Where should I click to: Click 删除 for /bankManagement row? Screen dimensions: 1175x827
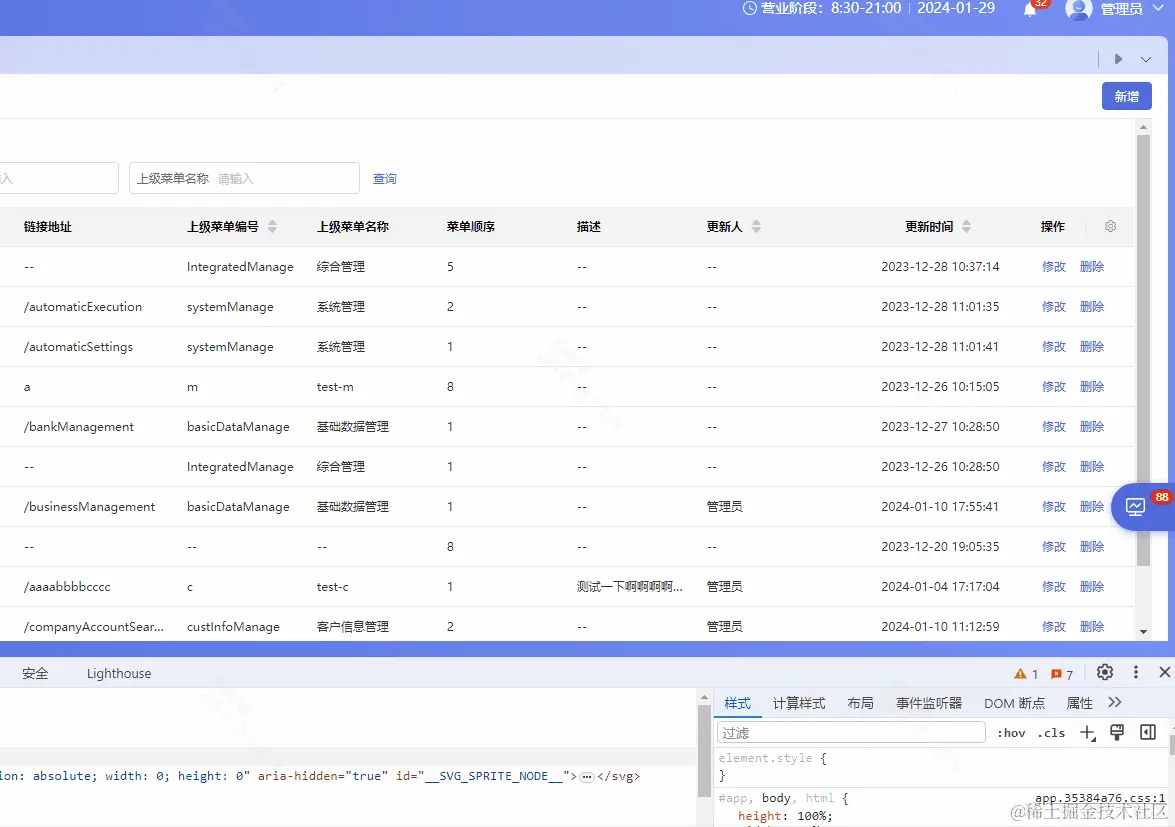point(1092,426)
